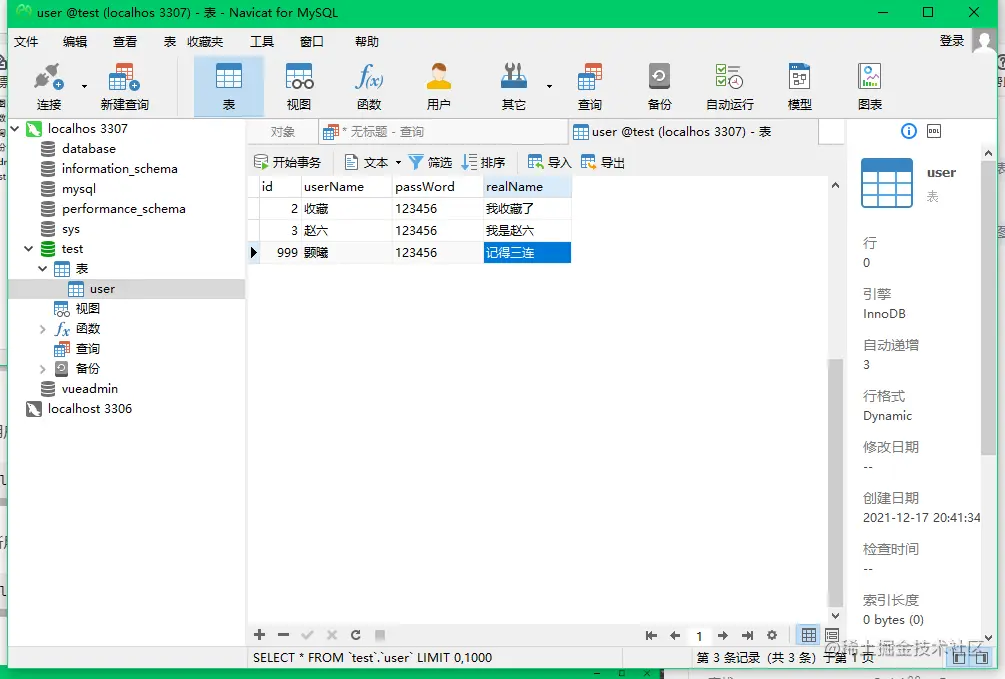
Task: Open the 文本 dropdown arrow
Action: 398,163
